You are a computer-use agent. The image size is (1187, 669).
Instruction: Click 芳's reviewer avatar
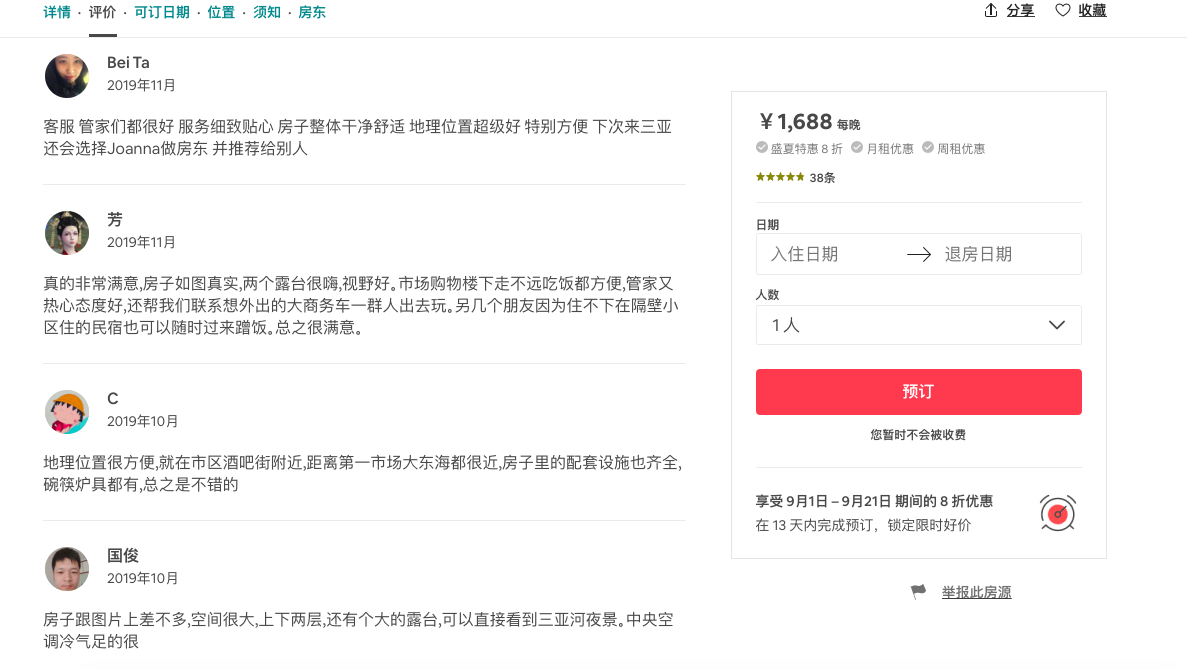(67, 233)
